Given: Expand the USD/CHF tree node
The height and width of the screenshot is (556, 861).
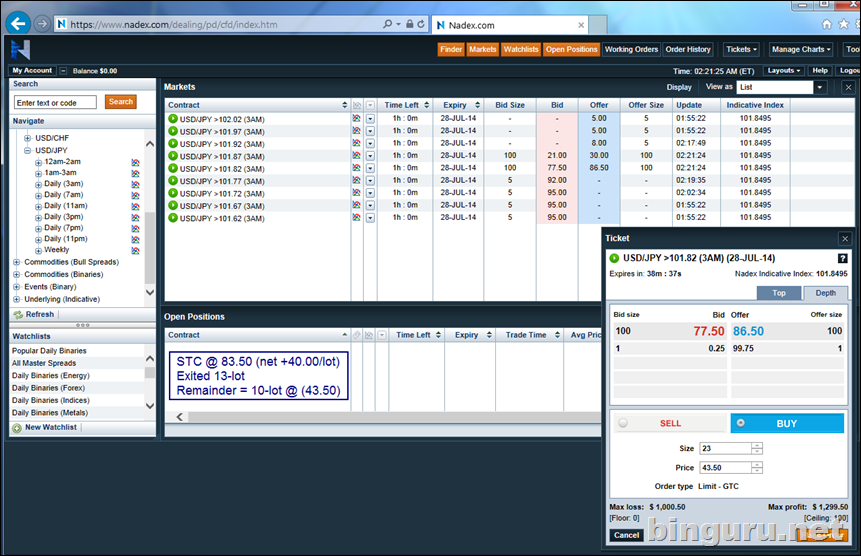Looking at the screenshot, I should [27, 138].
